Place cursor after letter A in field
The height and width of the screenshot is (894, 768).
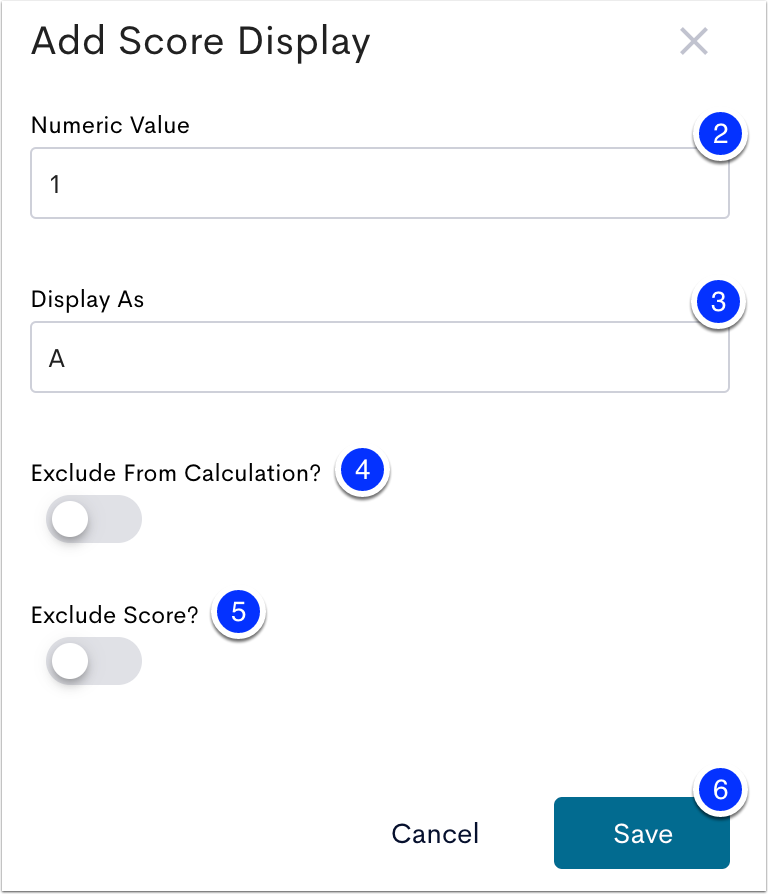point(67,358)
